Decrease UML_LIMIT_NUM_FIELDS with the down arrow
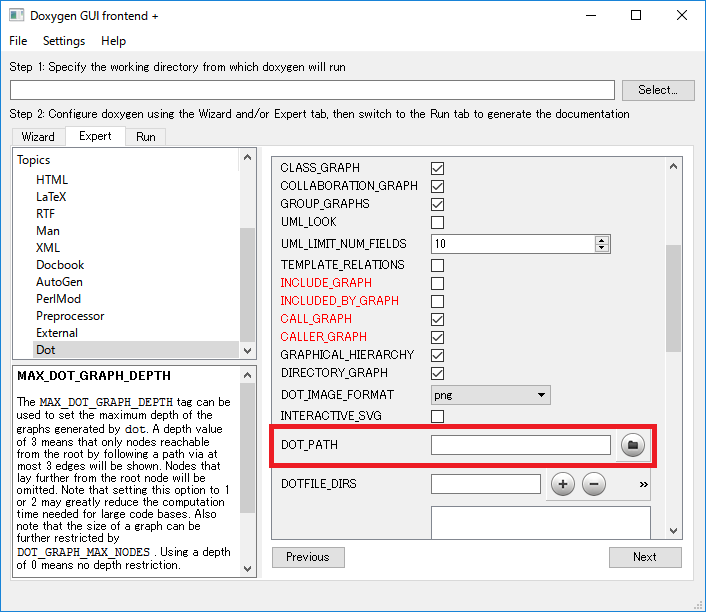 pyautogui.click(x=602, y=248)
